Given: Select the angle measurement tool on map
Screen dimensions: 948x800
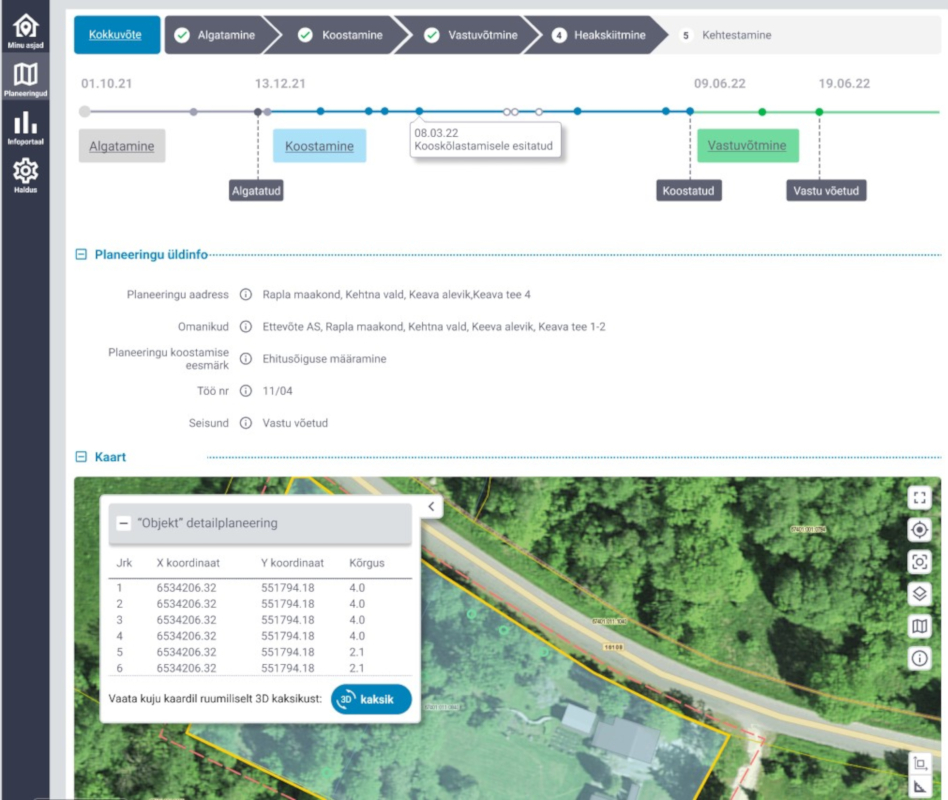Looking at the screenshot, I should (919, 785).
